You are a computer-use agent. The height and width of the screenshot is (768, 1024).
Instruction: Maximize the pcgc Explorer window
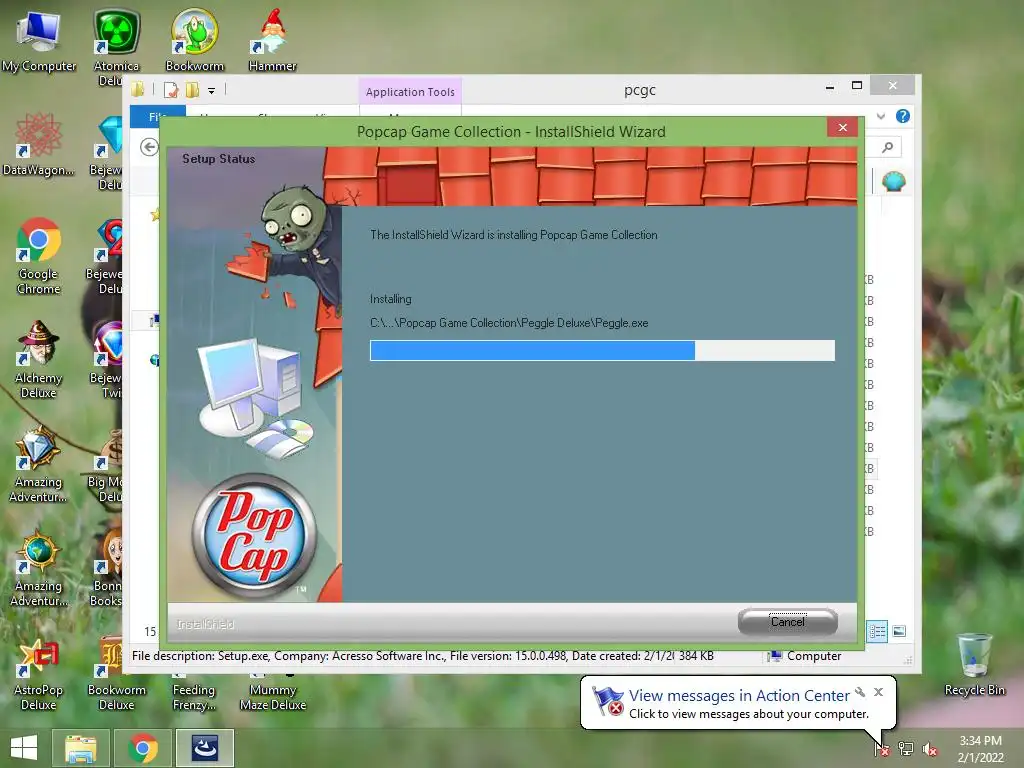857,86
